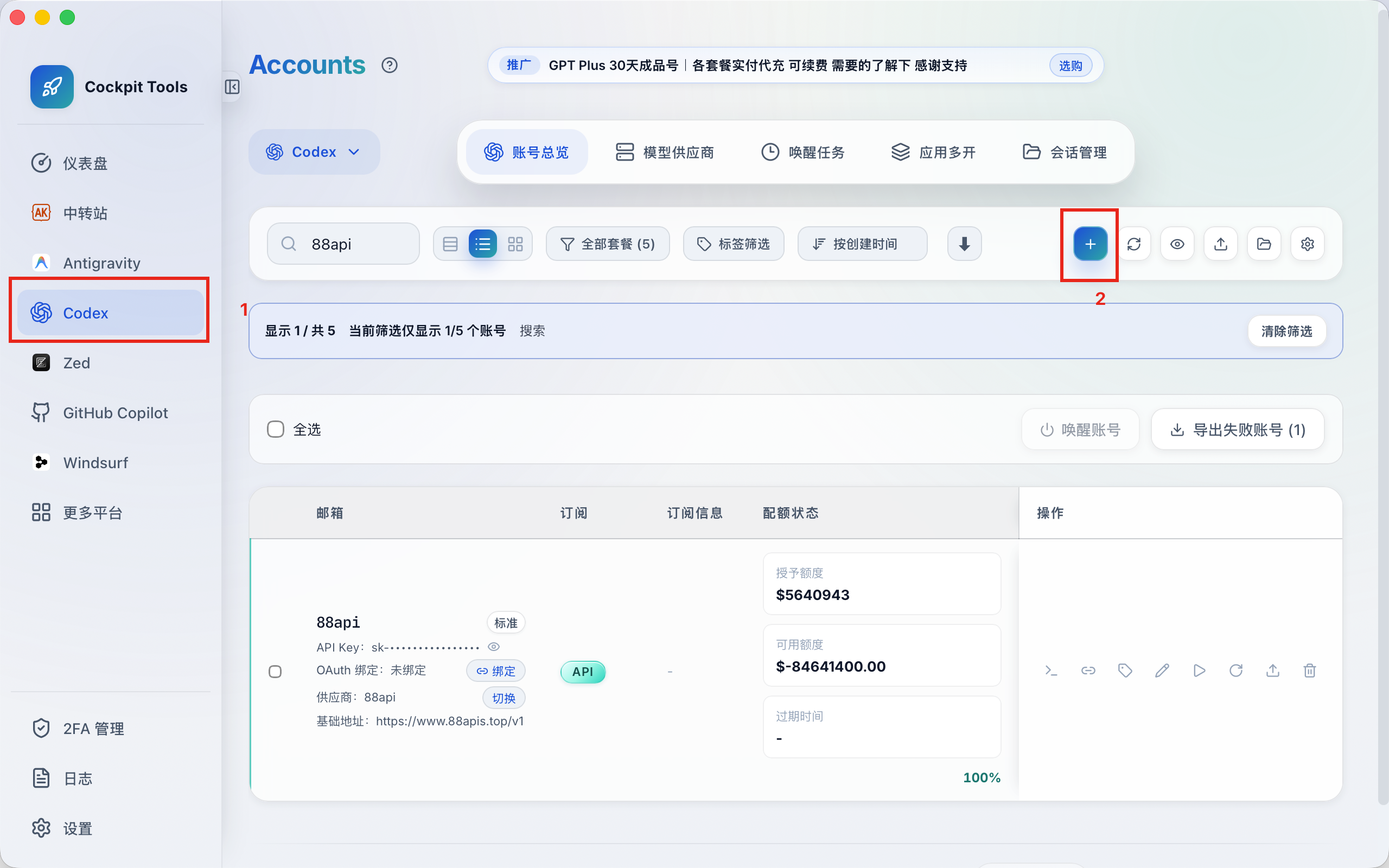
Task: Refresh all accounts in toolbar
Action: [1133, 244]
